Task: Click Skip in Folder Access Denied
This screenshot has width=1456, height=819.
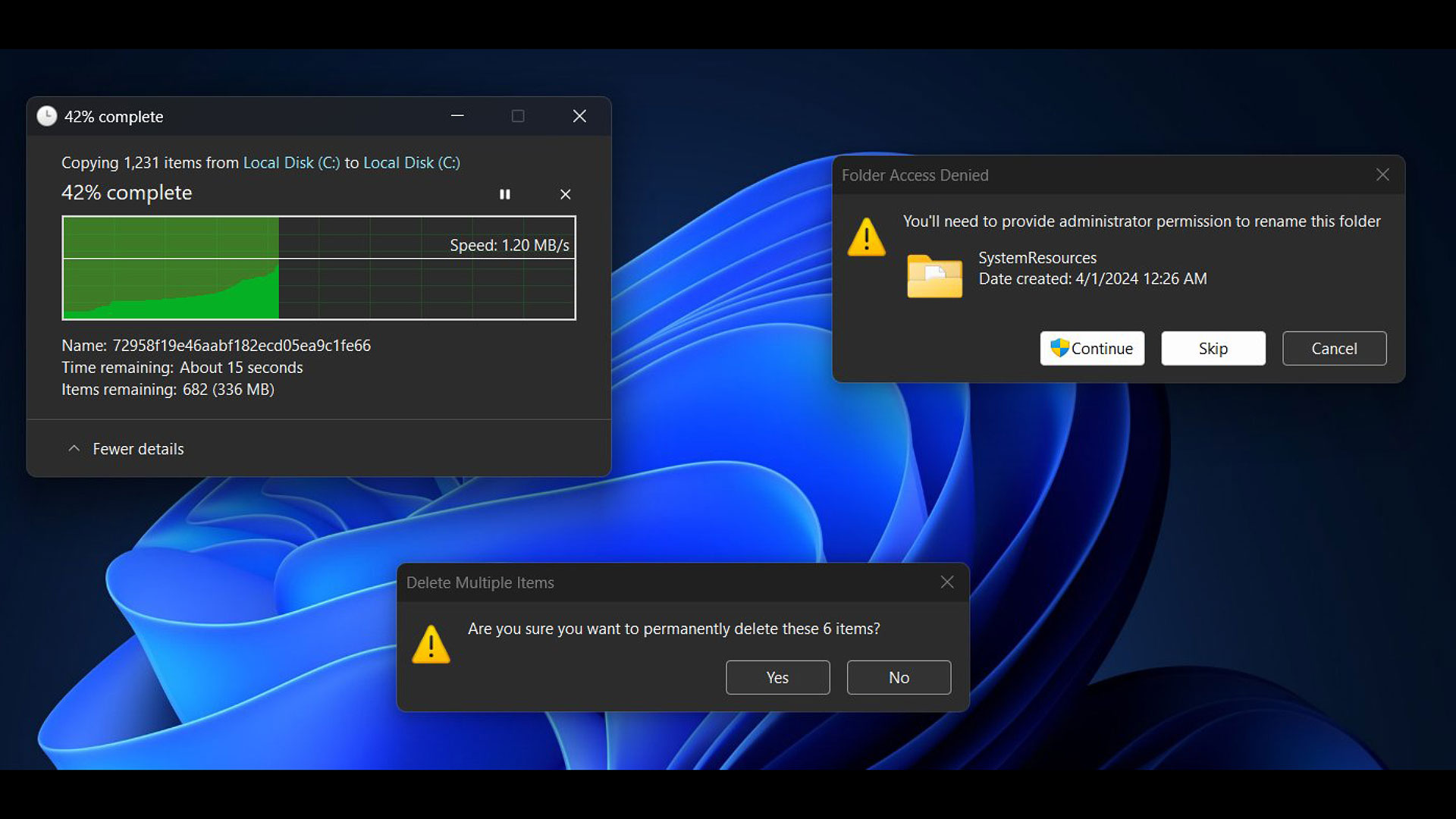Action: tap(1213, 348)
